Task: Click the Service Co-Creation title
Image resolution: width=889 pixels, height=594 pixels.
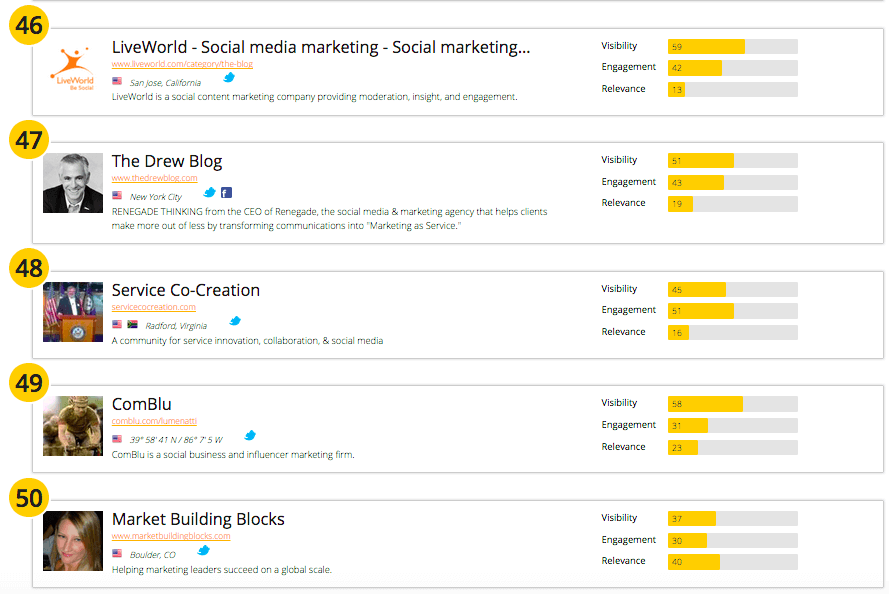Action: coord(186,290)
